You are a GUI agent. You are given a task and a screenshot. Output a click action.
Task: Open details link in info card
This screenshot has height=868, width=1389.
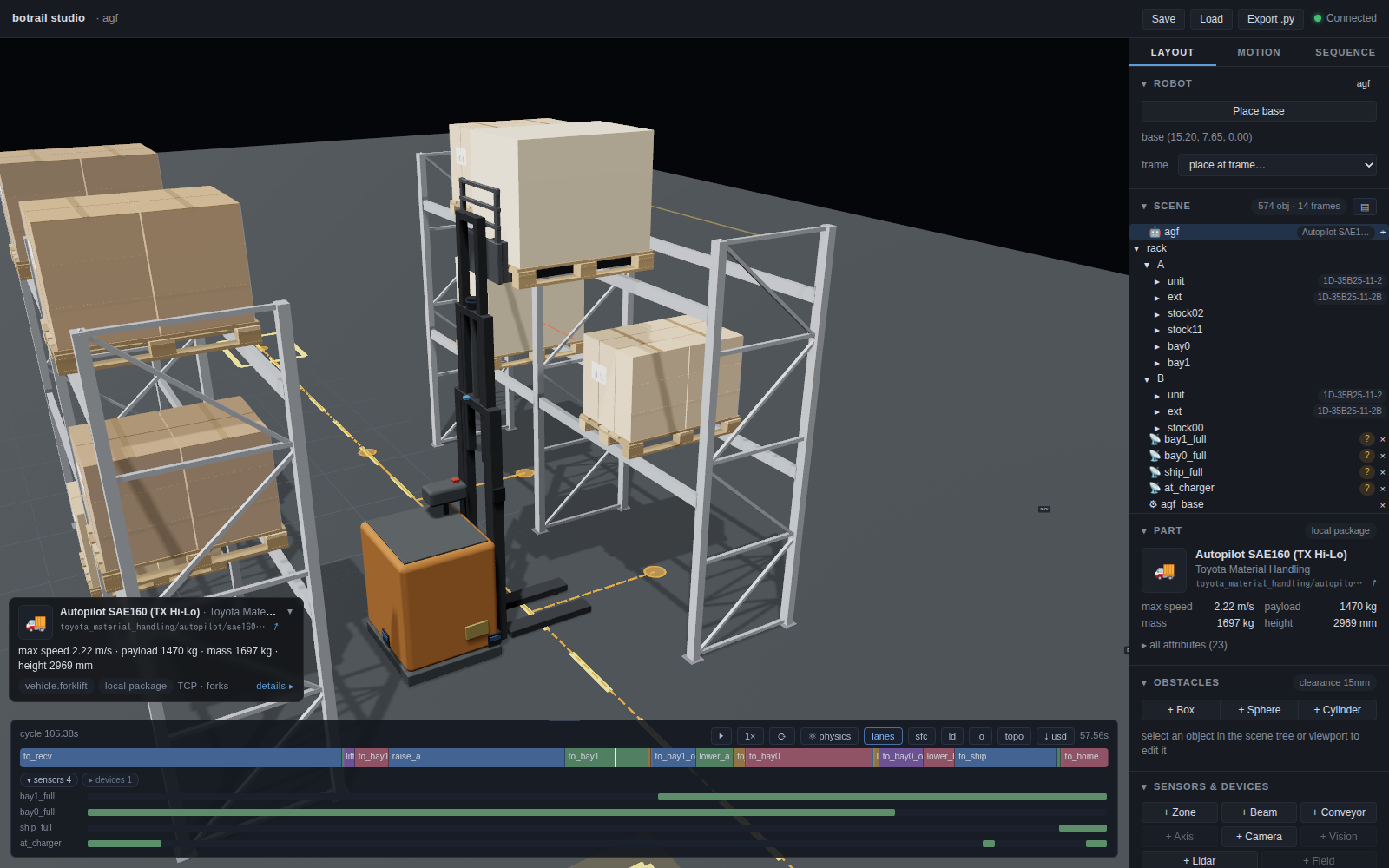[x=274, y=686]
